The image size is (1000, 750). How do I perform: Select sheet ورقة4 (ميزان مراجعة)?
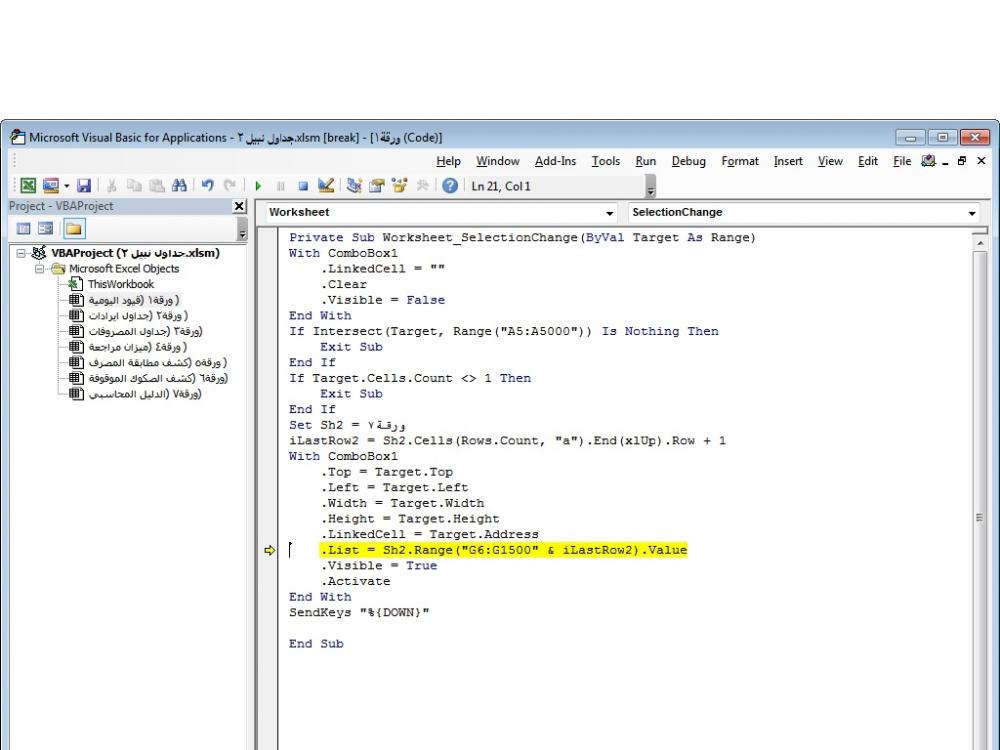(138, 347)
